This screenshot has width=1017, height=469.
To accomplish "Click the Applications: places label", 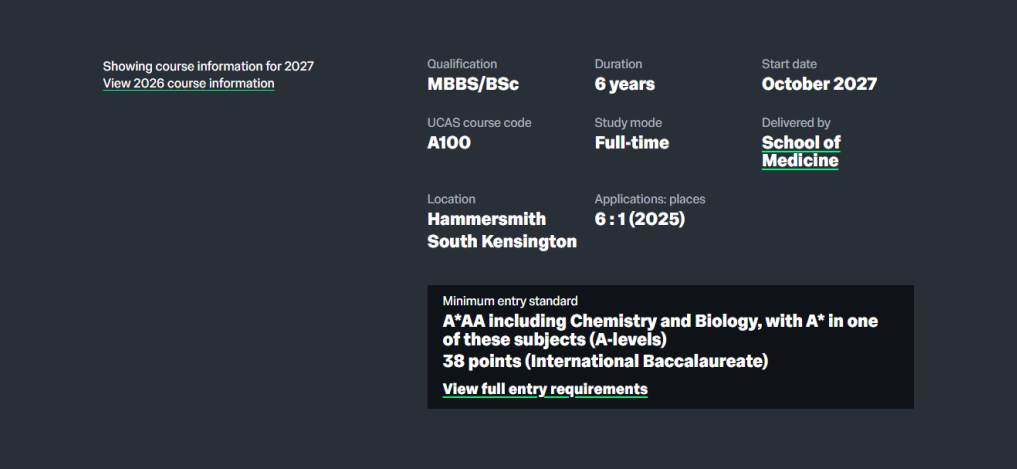I will pyautogui.click(x=650, y=199).
